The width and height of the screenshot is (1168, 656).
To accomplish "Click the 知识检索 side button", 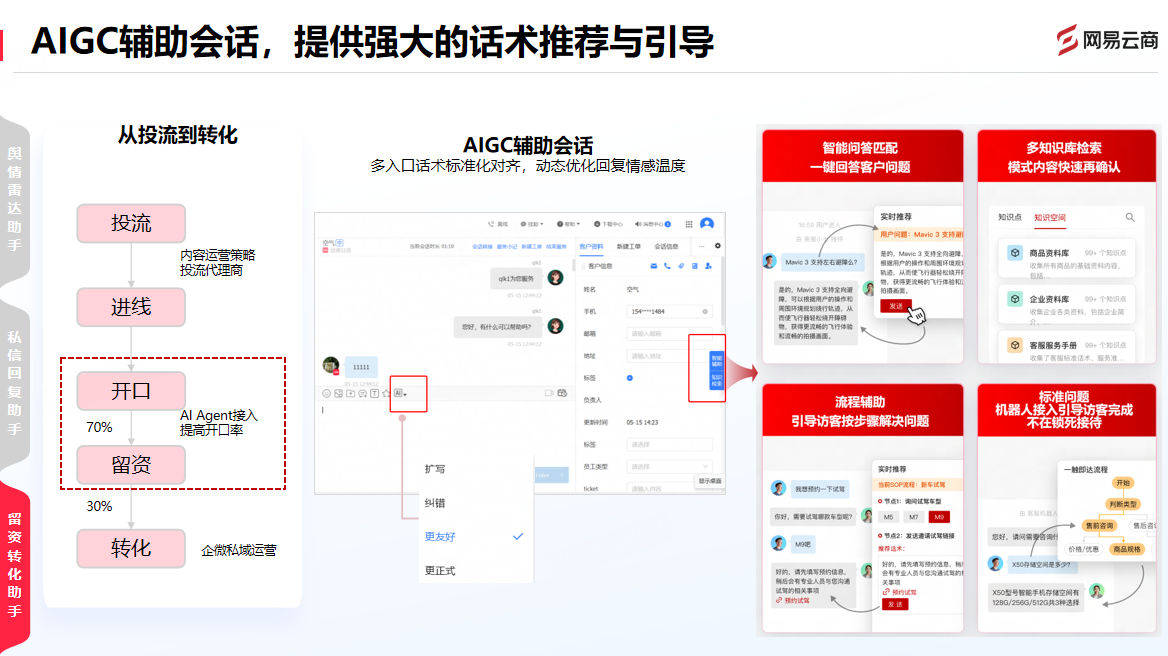I will coord(717,380).
